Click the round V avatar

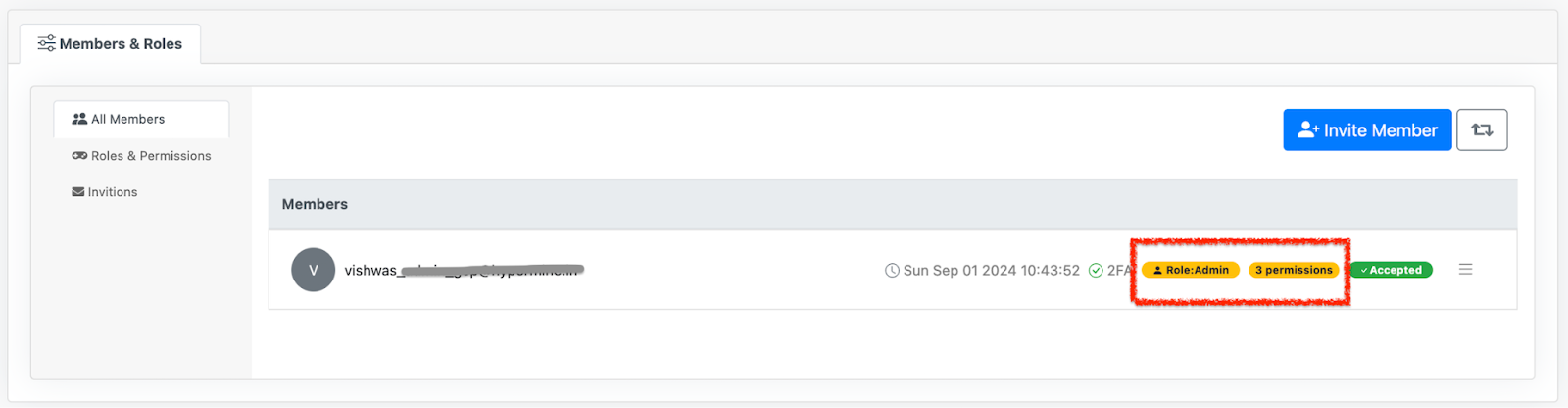point(314,270)
